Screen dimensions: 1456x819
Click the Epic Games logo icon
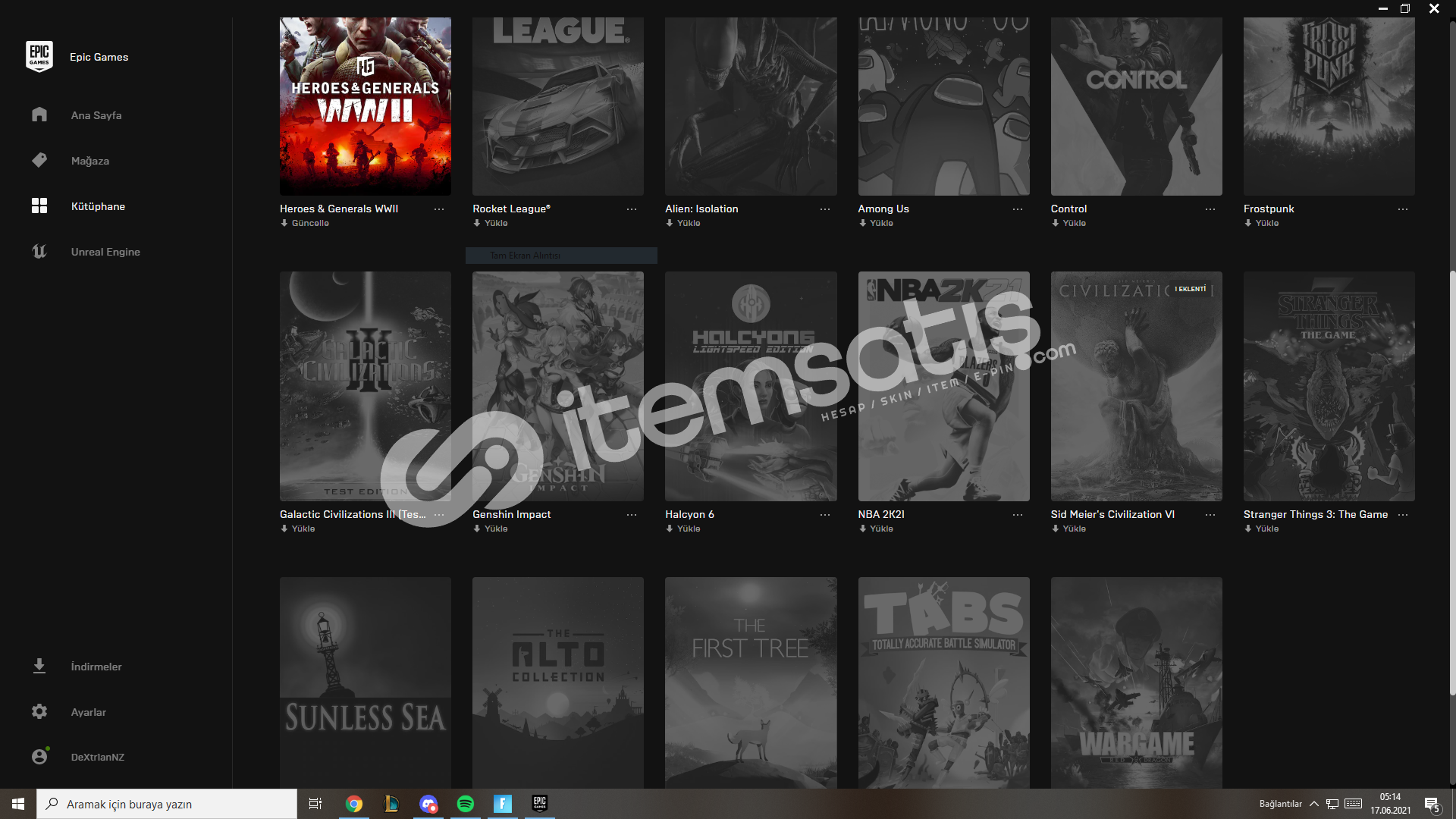point(39,57)
